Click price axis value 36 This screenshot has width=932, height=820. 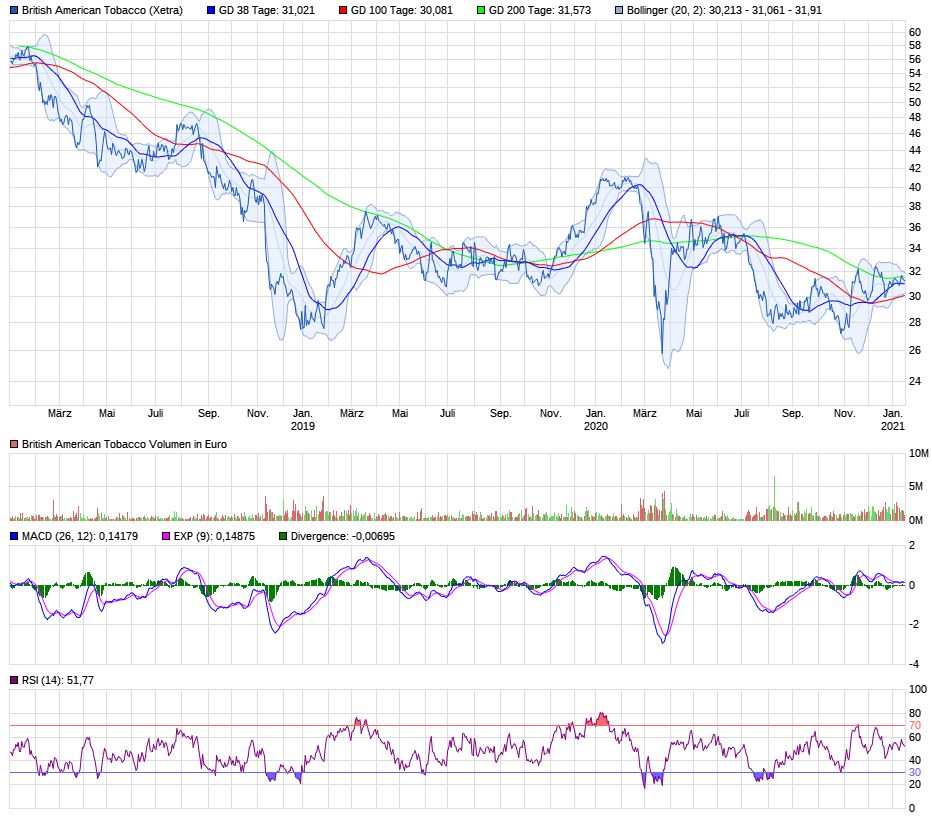[x=915, y=227]
